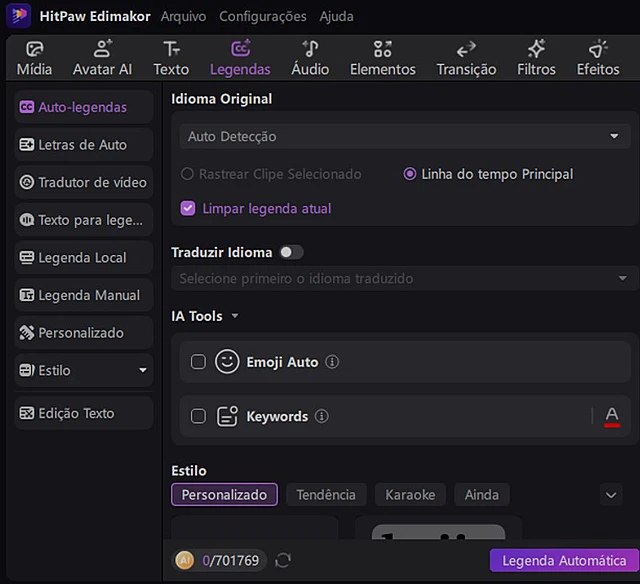Screen dimensions: 640x584
Task: Select the Personalizado style tab
Action: (x=224, y=495)
